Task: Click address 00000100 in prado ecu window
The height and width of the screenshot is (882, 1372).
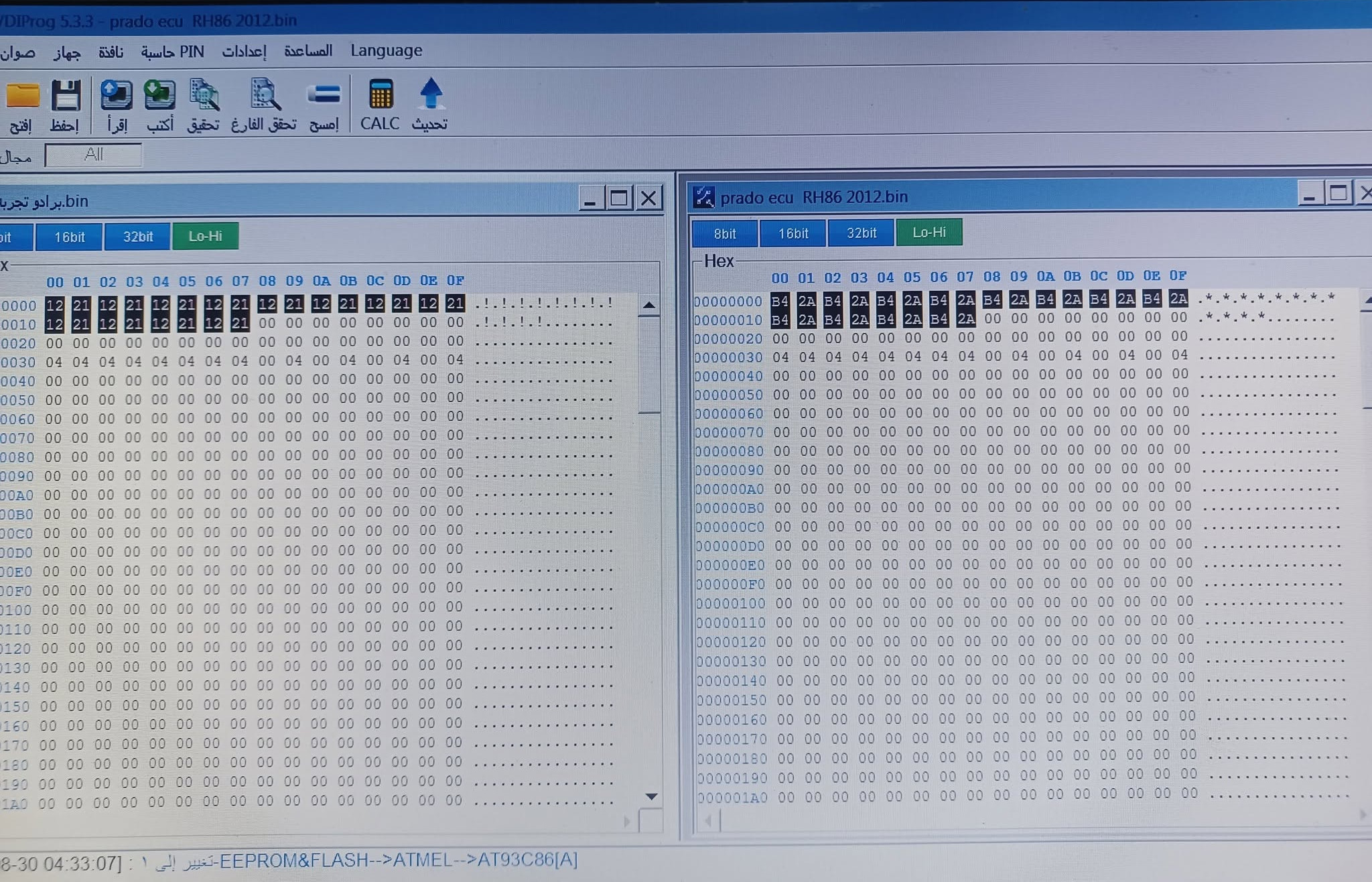Action: pos(730,603)
